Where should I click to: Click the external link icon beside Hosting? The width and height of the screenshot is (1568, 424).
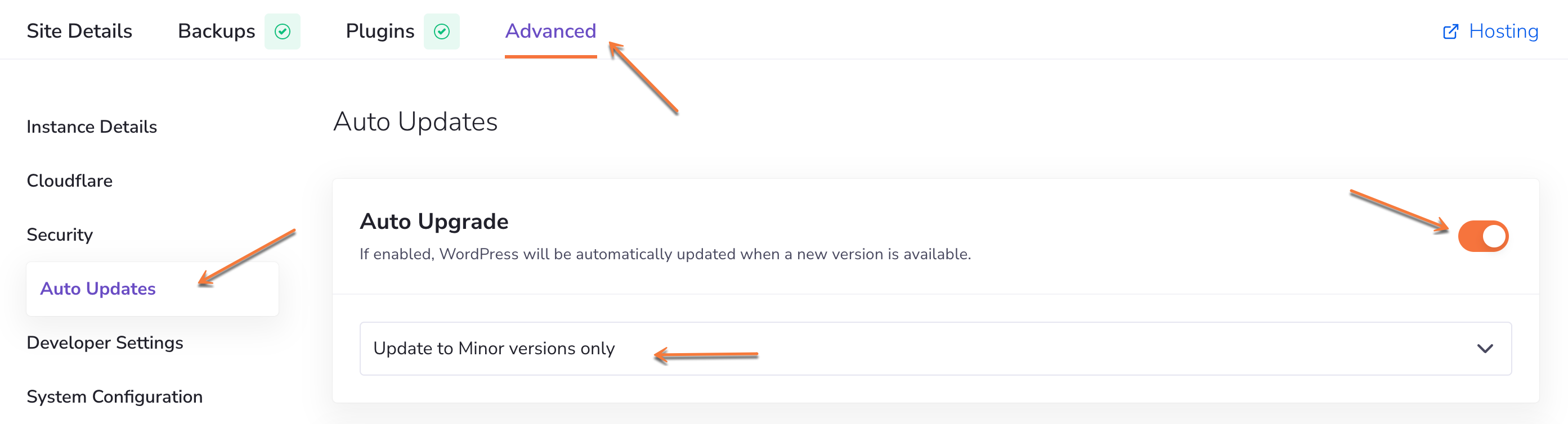(x=1450, y=31)
